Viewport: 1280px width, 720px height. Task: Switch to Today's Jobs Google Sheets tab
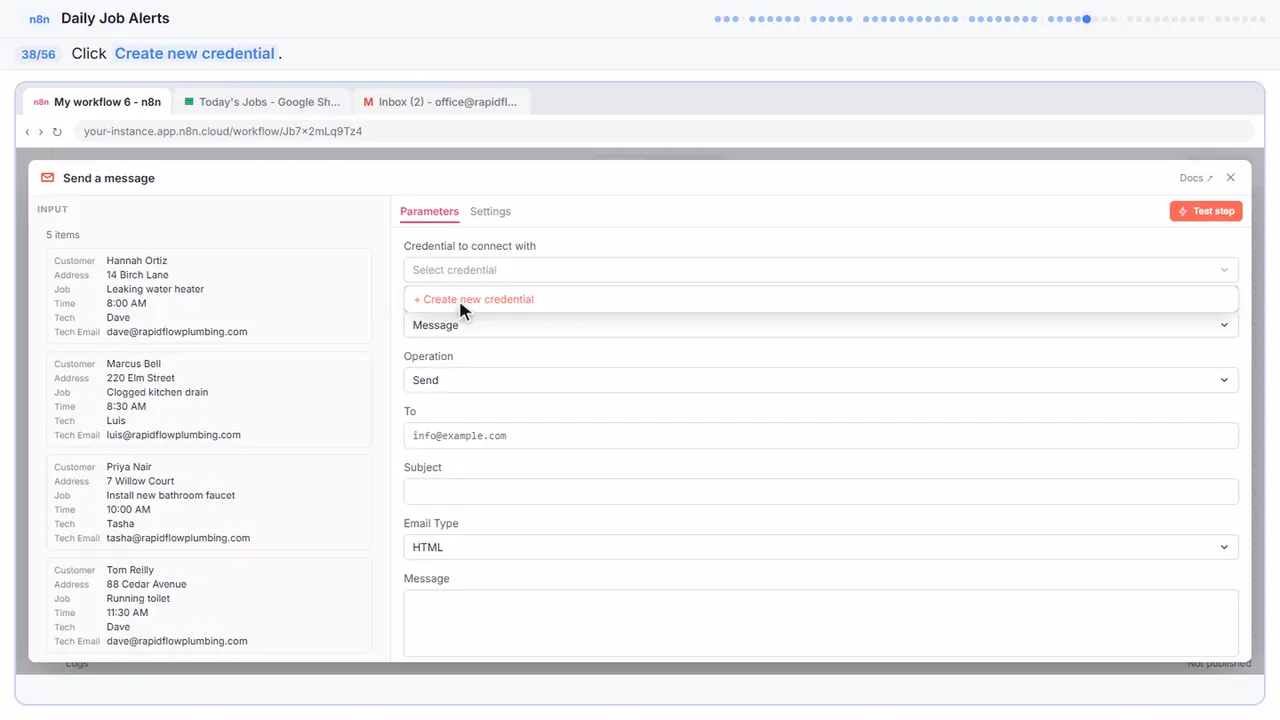point(263,102)
